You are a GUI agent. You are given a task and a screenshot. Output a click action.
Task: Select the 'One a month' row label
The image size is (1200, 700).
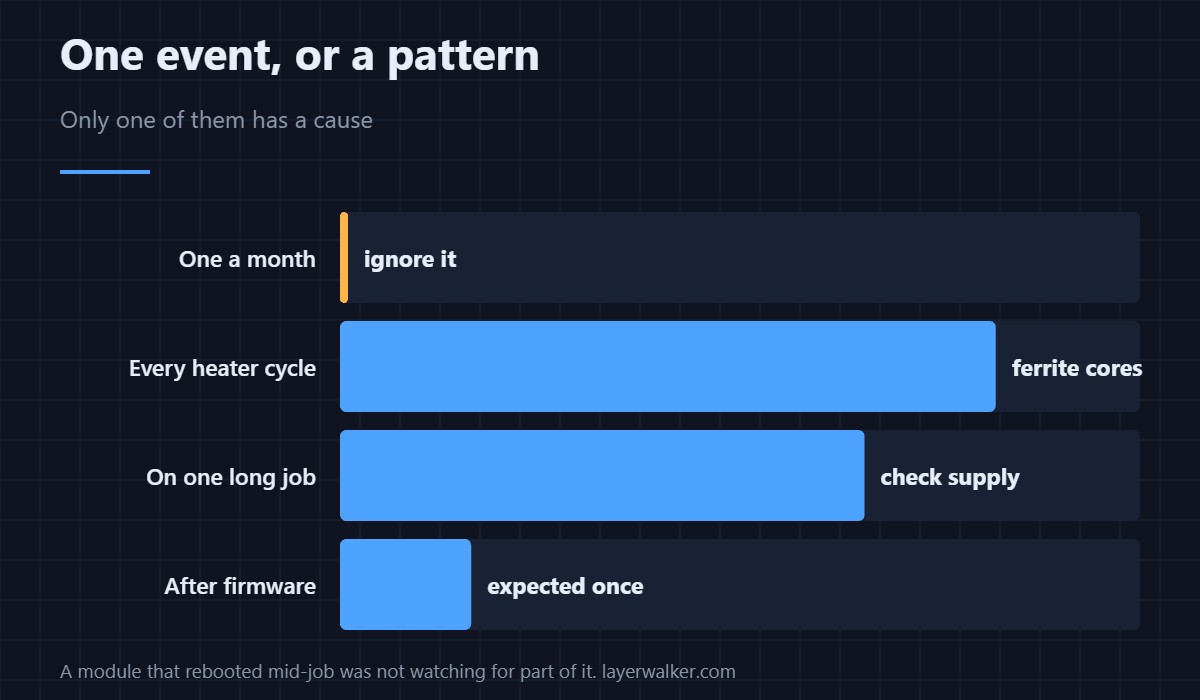point(247,259)
